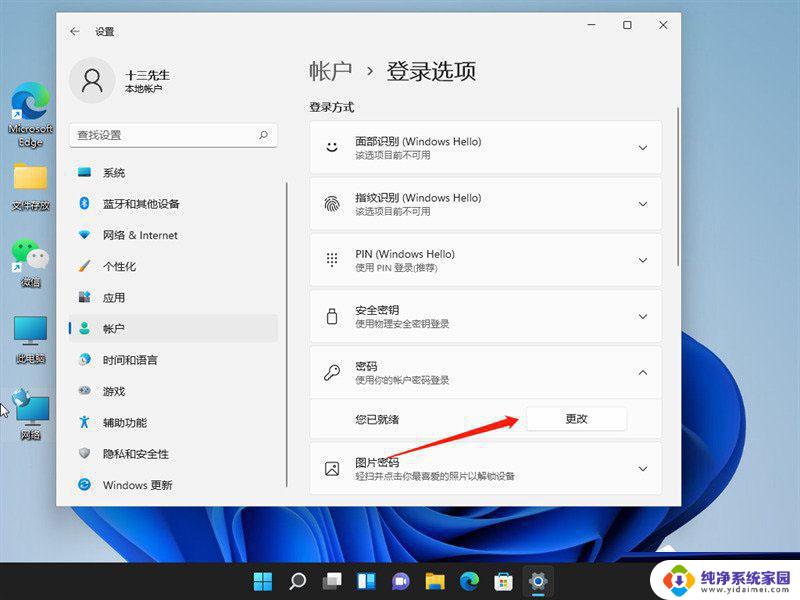
Task: Click the right pane vertical scrollbar
Action: click(678, 186)
